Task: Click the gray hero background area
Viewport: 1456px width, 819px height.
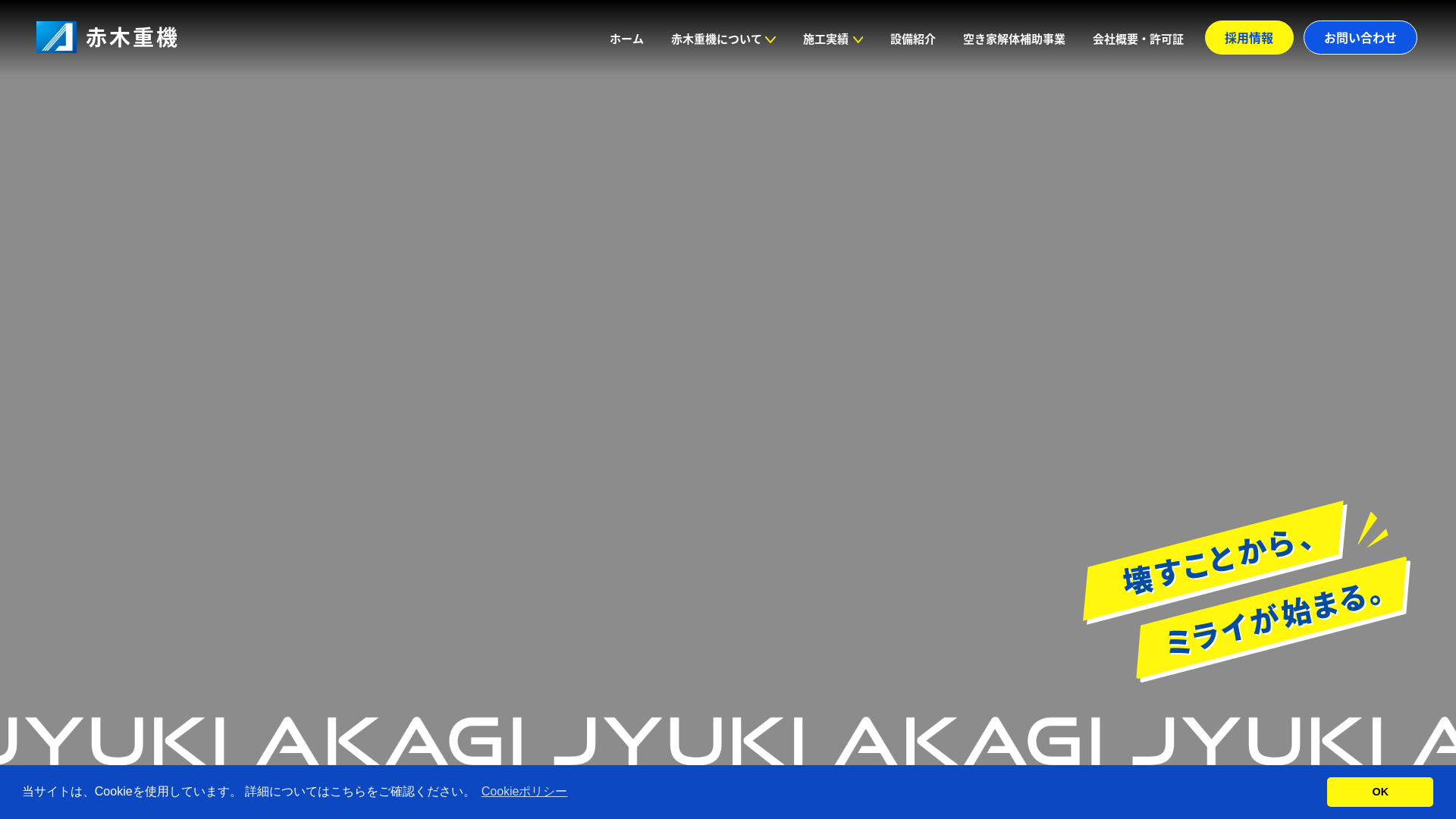Action: 607,341
